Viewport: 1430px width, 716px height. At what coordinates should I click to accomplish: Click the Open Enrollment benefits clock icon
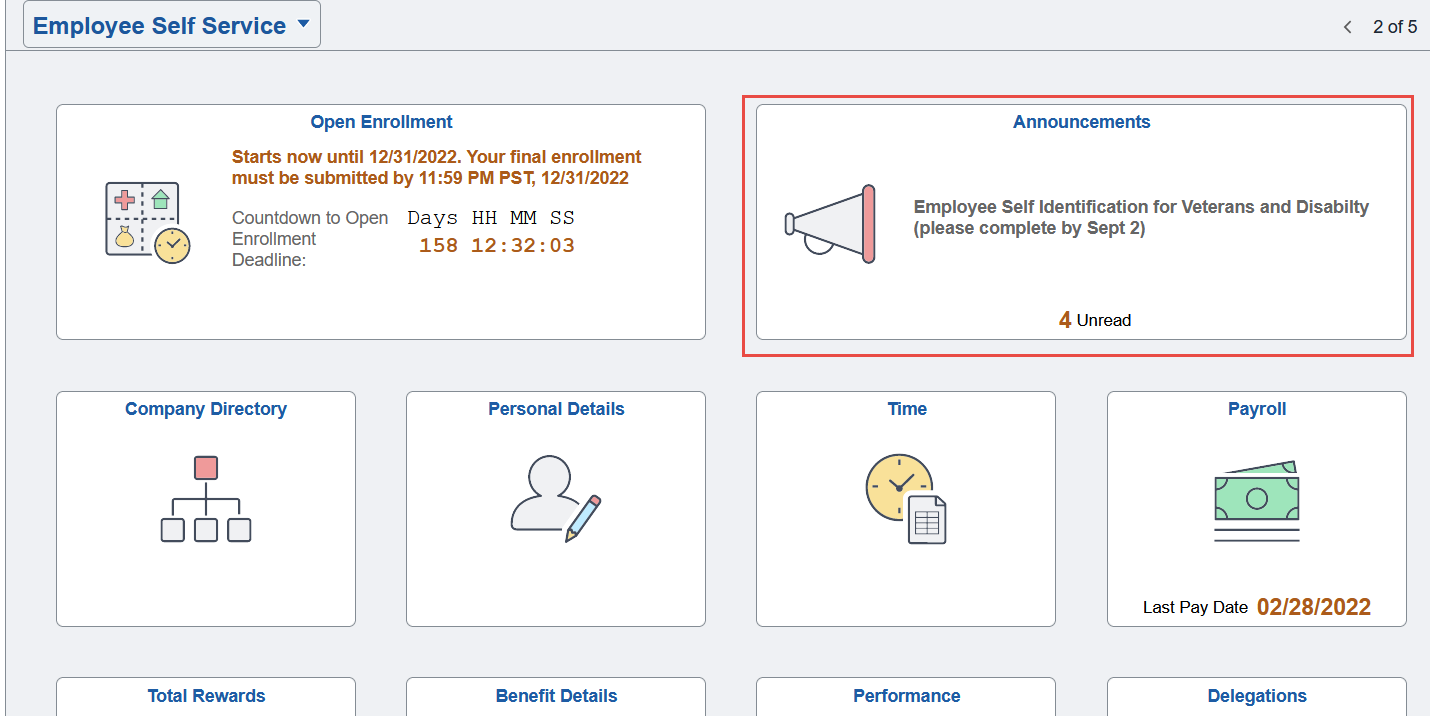tap(148, 222)
